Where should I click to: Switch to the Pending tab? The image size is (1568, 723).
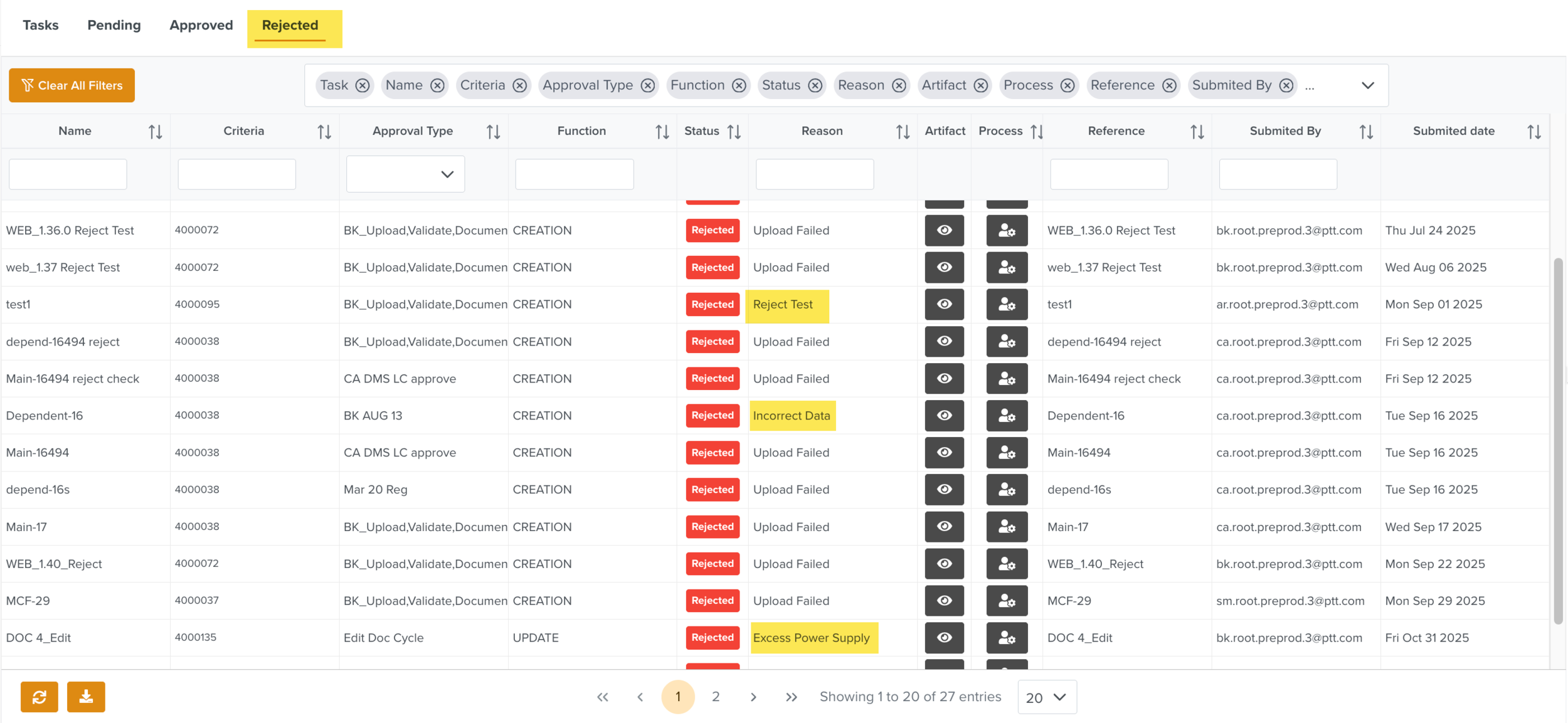point(114,25)
